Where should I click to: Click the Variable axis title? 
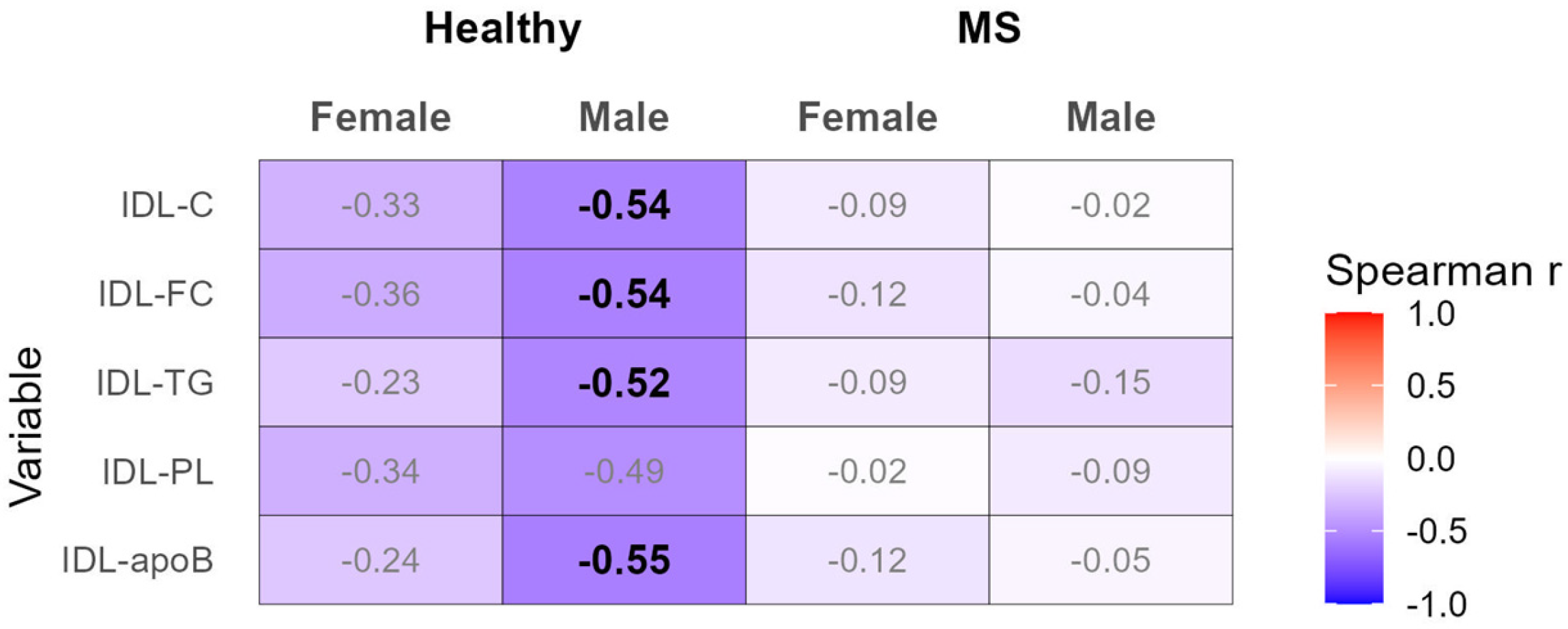26,427
